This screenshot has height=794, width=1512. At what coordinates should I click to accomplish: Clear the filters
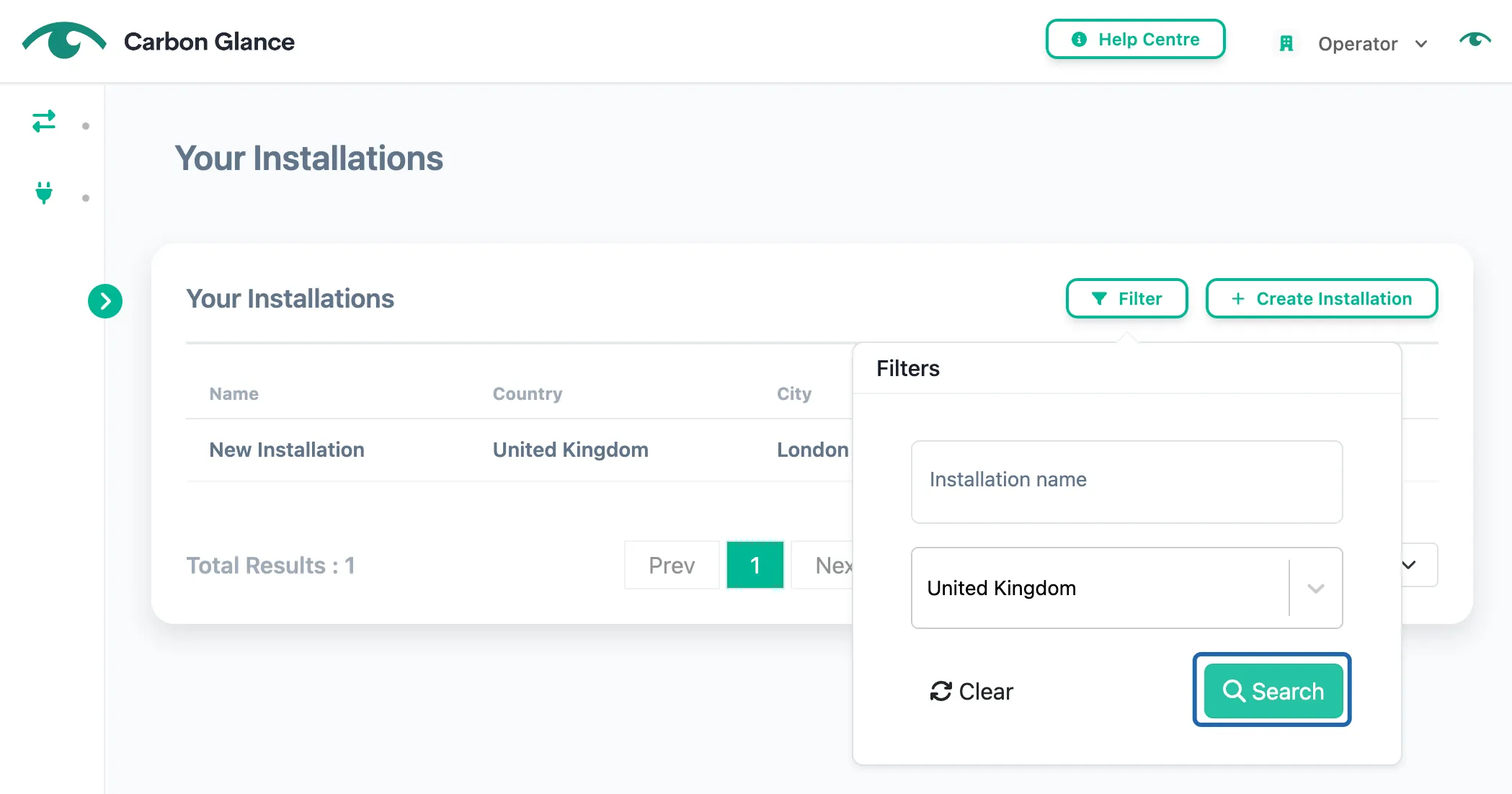971,692
